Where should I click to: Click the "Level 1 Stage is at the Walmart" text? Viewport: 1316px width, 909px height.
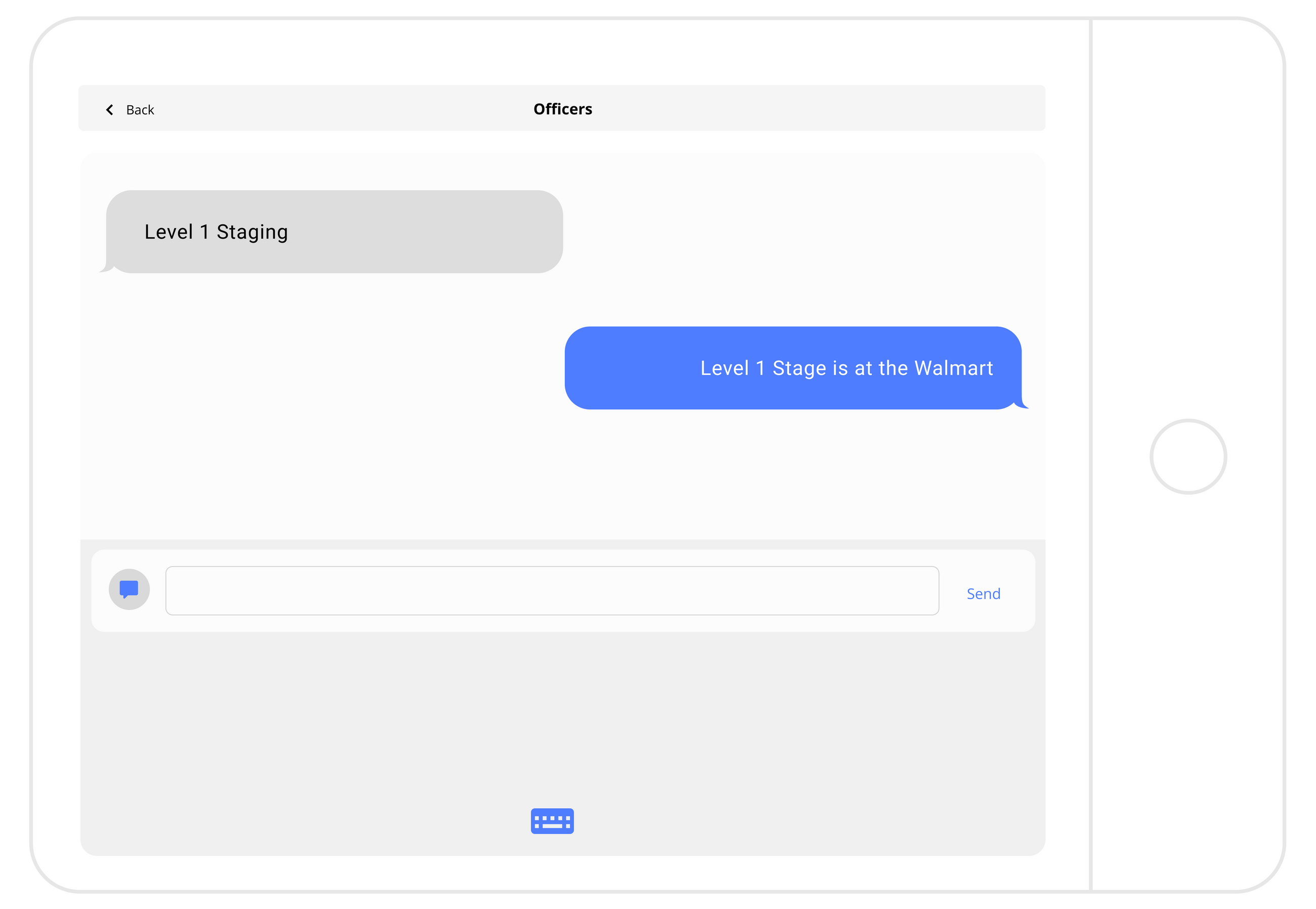(x=846, y=368)
